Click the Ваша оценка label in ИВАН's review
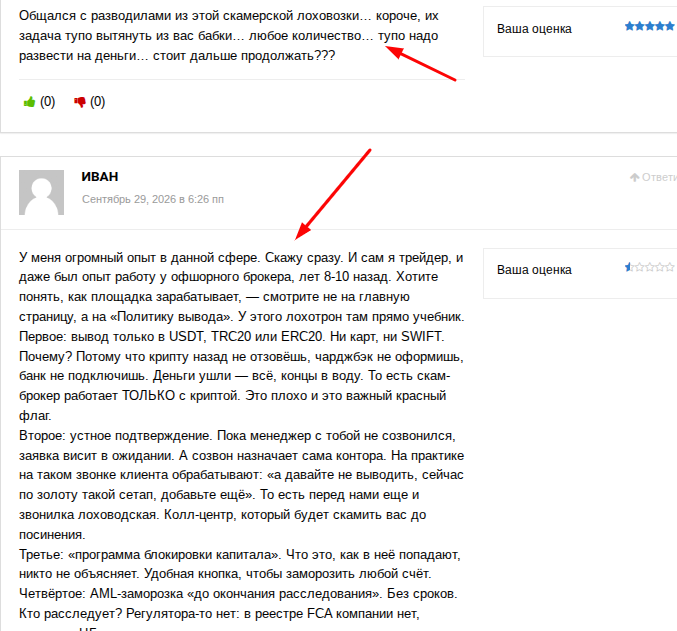The image size is (677, 631). point(534,270)
